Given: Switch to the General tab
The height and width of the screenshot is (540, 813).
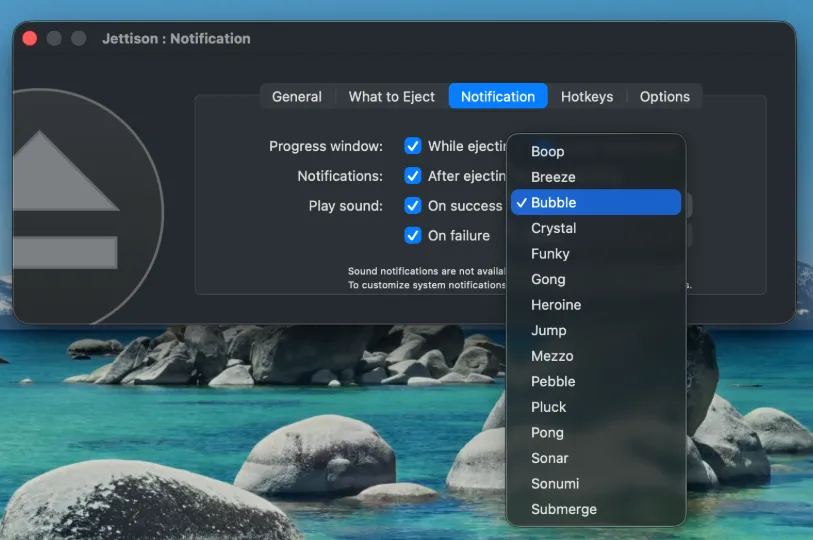Looking at the screenshot, I should coord(297,96).
